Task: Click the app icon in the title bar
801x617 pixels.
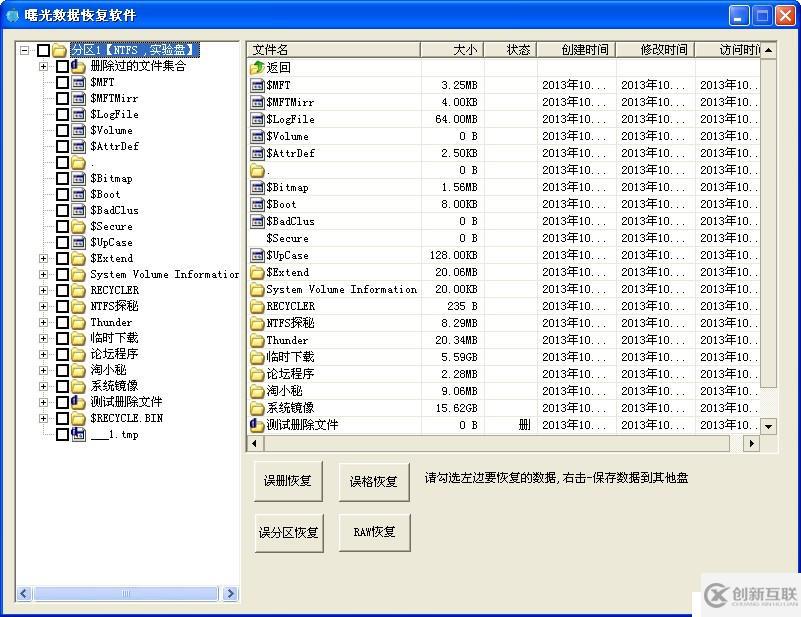Action: [x=12, y=15]
